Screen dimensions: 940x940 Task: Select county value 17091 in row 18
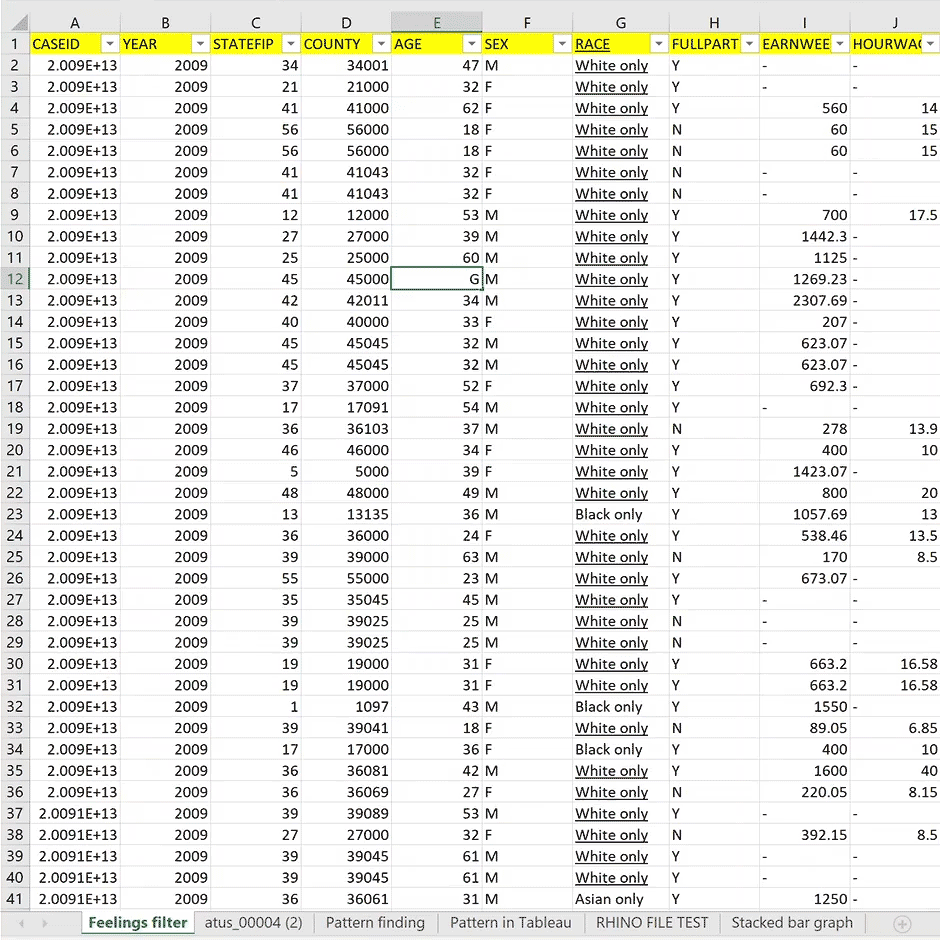click(346, 407)
